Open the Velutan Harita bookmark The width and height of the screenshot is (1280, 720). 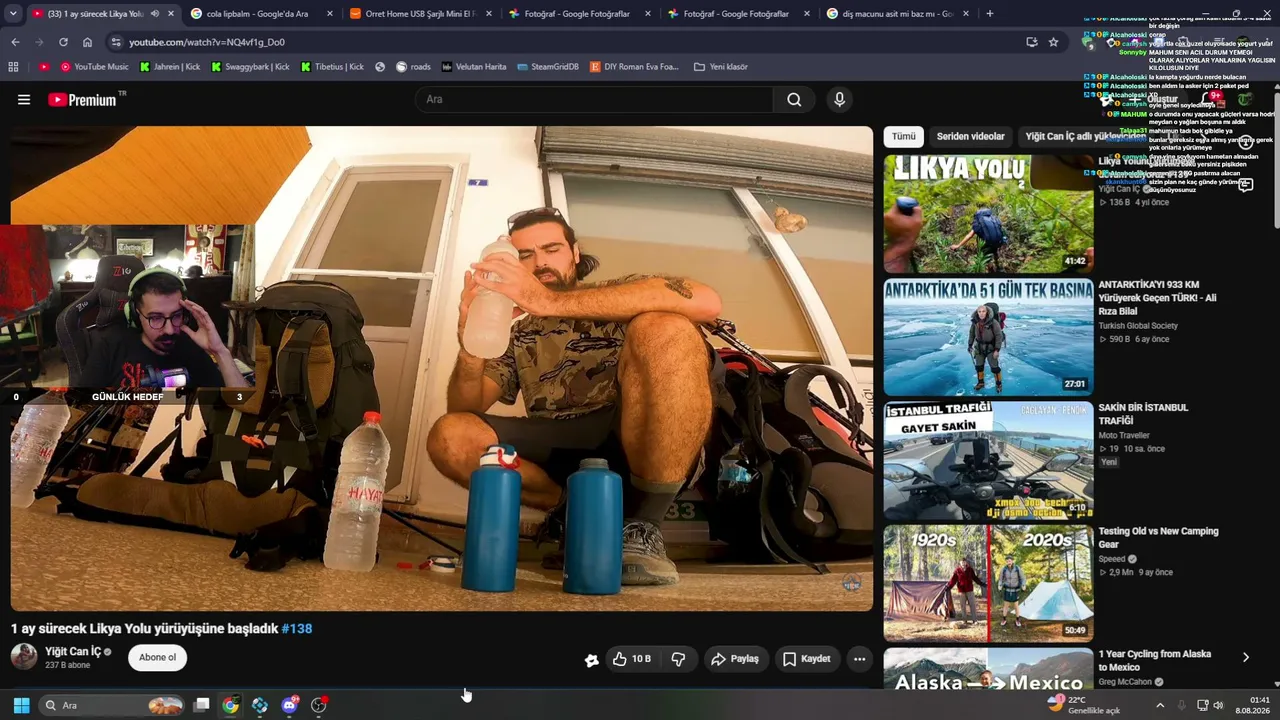[x=473, y=67]
